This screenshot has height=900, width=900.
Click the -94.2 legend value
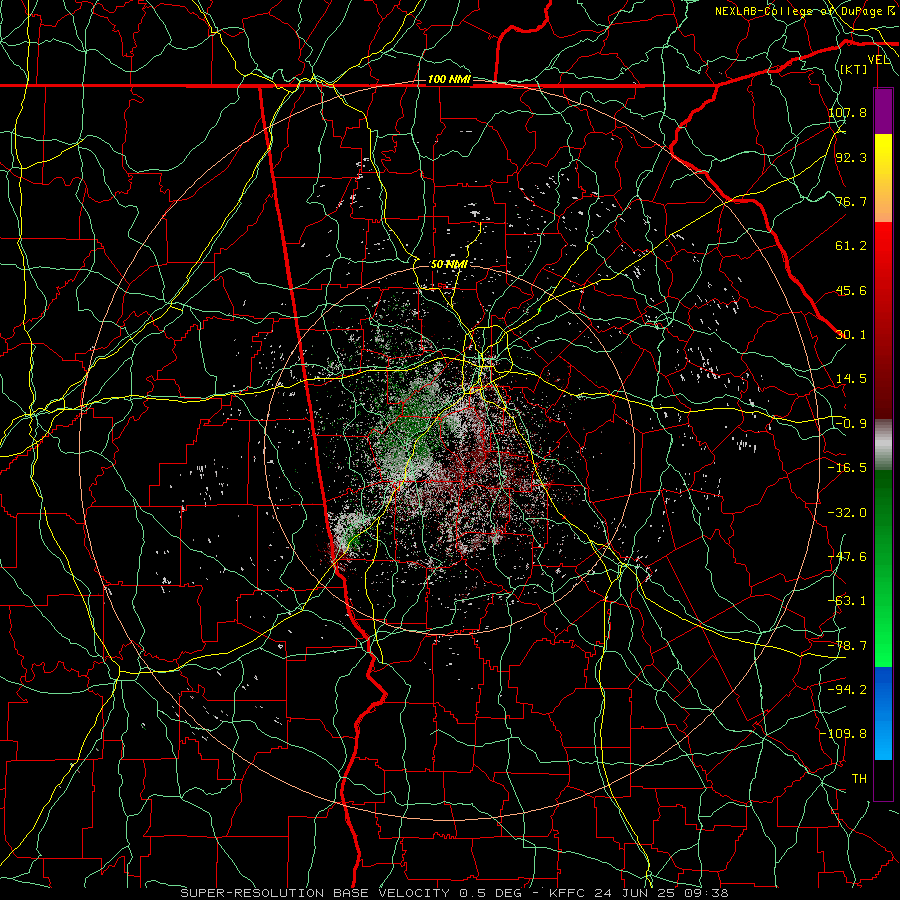(x=847, y=690)
